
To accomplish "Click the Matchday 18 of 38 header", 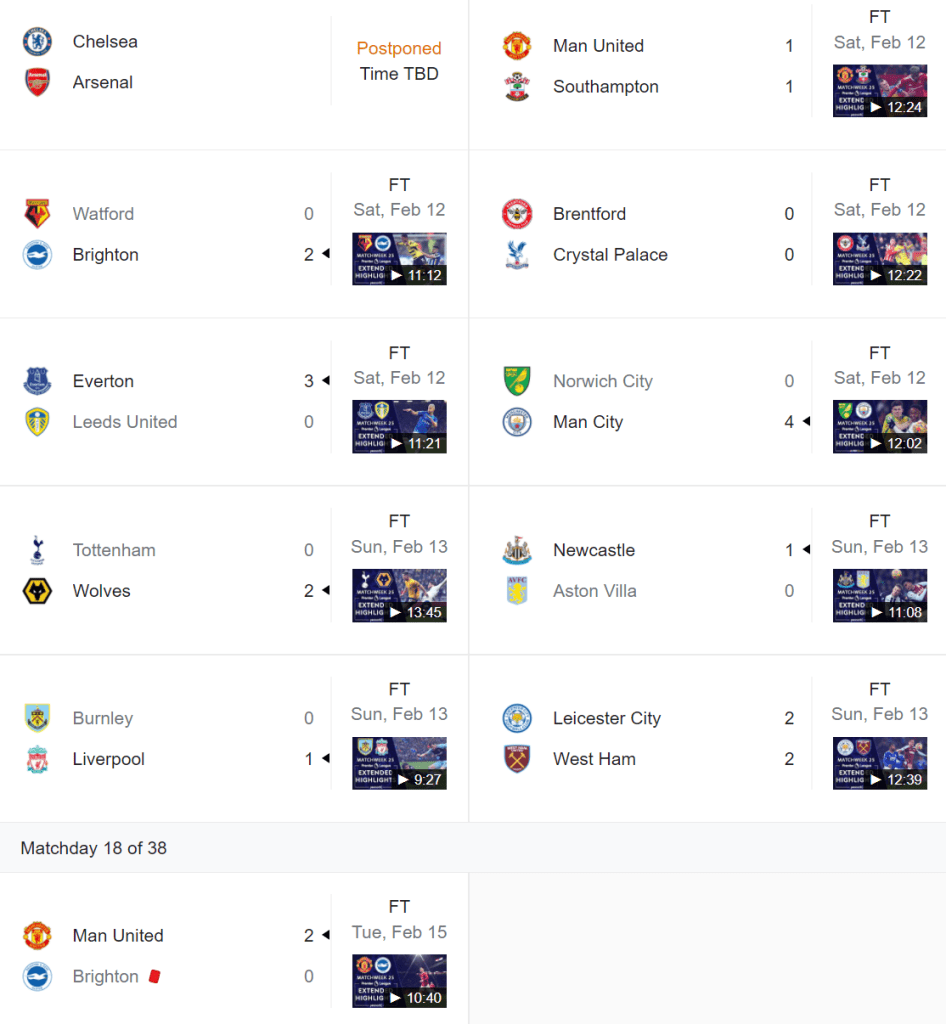I will tap(94, 848).
